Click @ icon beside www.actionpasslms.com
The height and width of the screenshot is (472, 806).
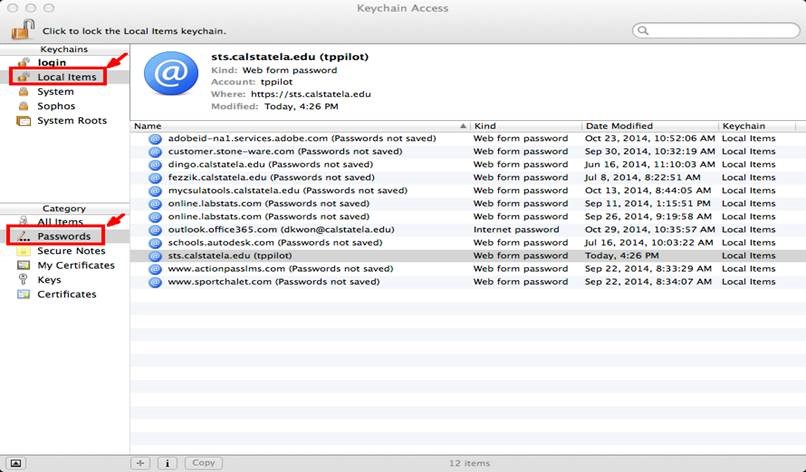coord(155,269)
